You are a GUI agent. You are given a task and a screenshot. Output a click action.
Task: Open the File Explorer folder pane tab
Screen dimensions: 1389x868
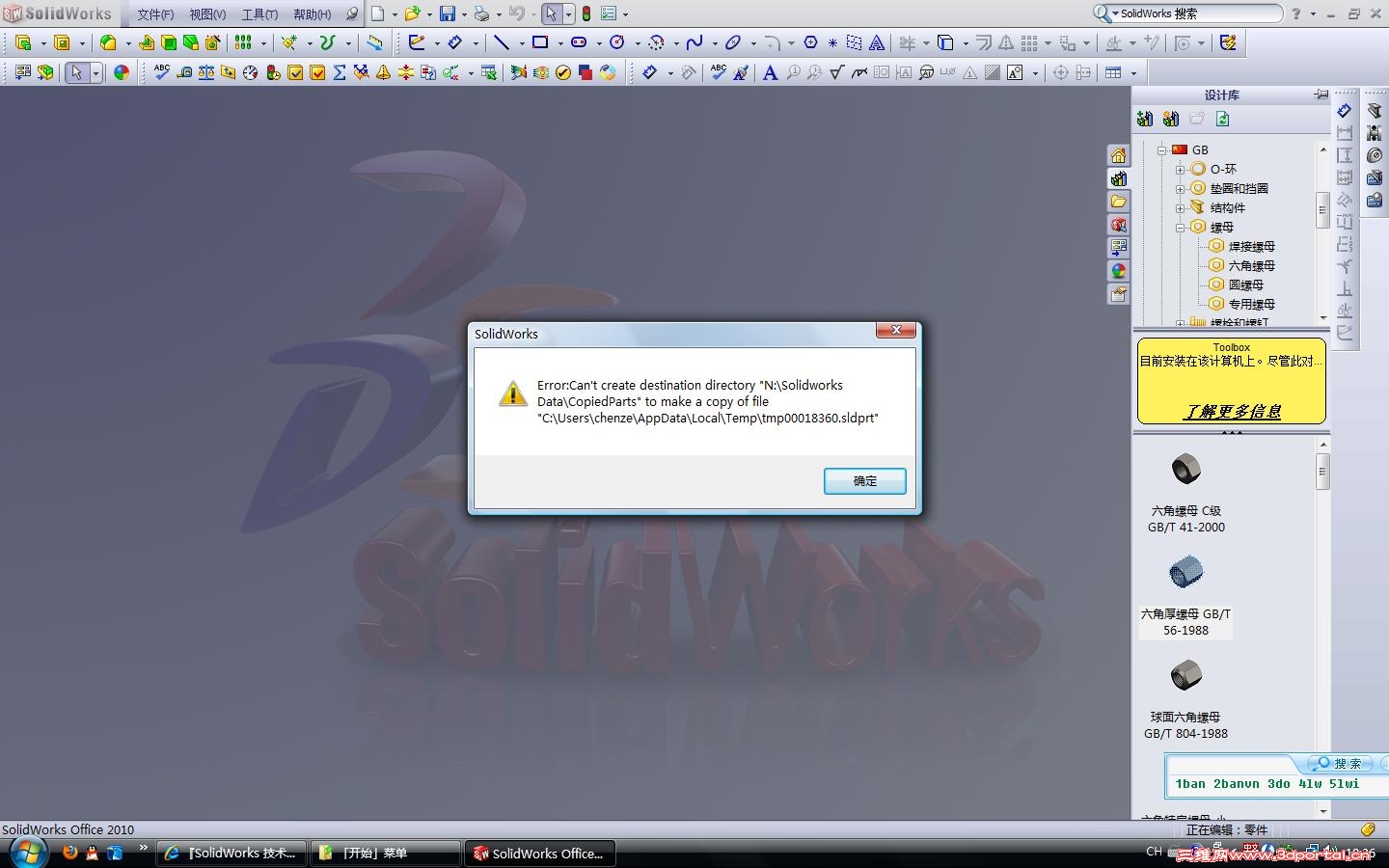(1118, 202)
